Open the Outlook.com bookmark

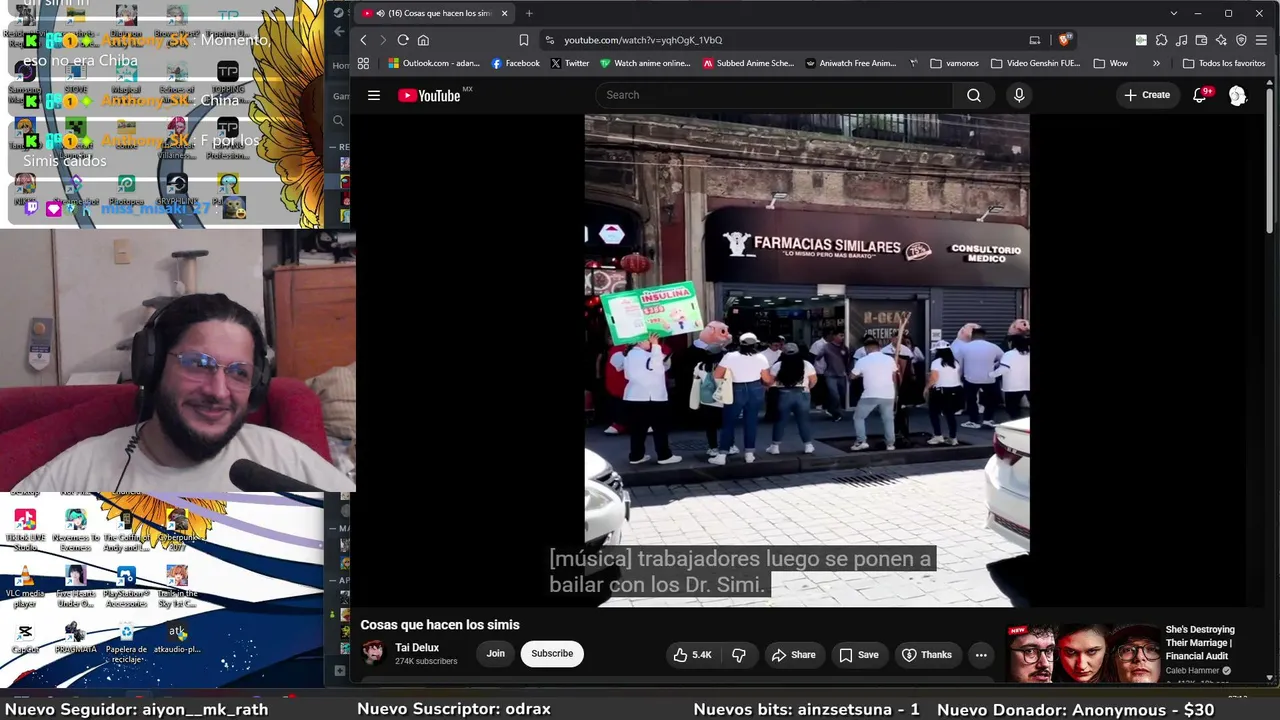434,63
